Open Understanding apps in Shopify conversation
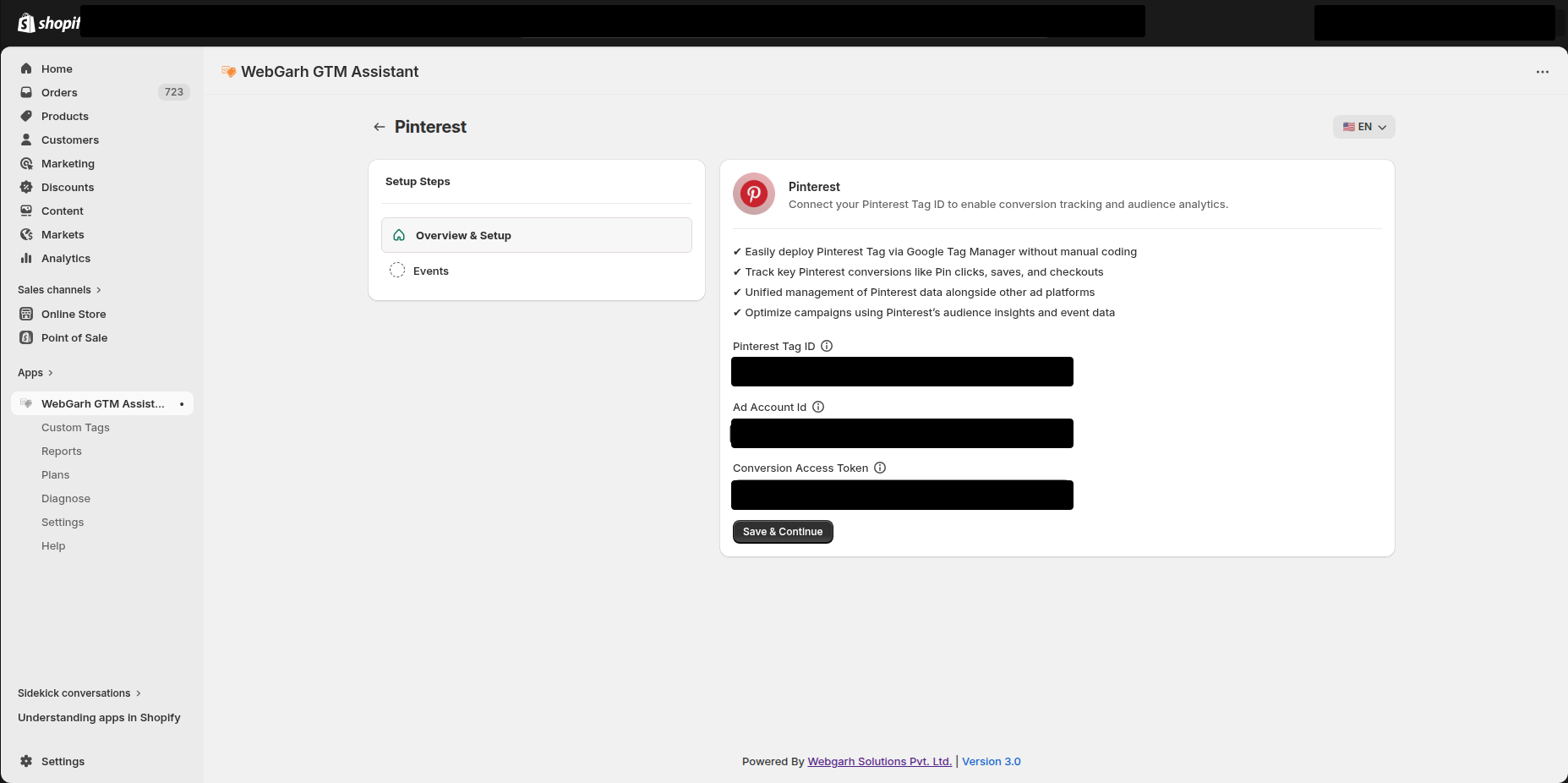Screen dimensions: 1568x783 tap(99, 718)
